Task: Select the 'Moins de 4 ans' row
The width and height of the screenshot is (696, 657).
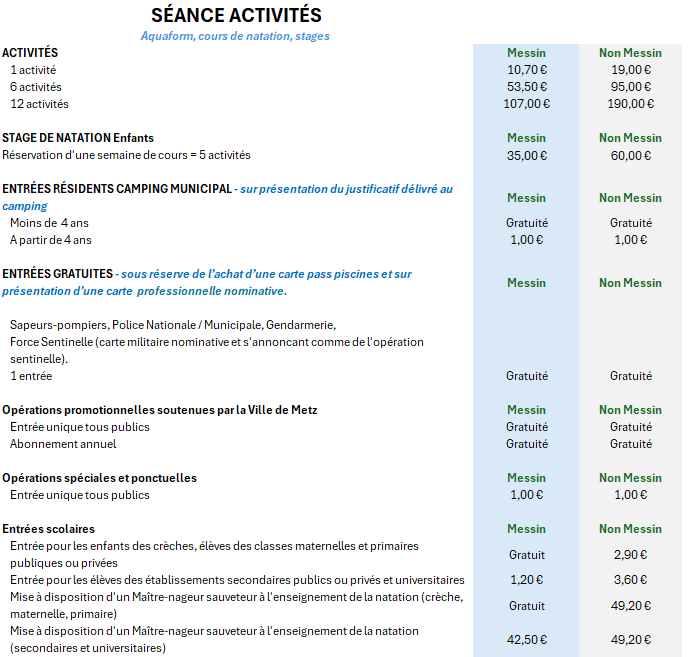Action: 49,223
